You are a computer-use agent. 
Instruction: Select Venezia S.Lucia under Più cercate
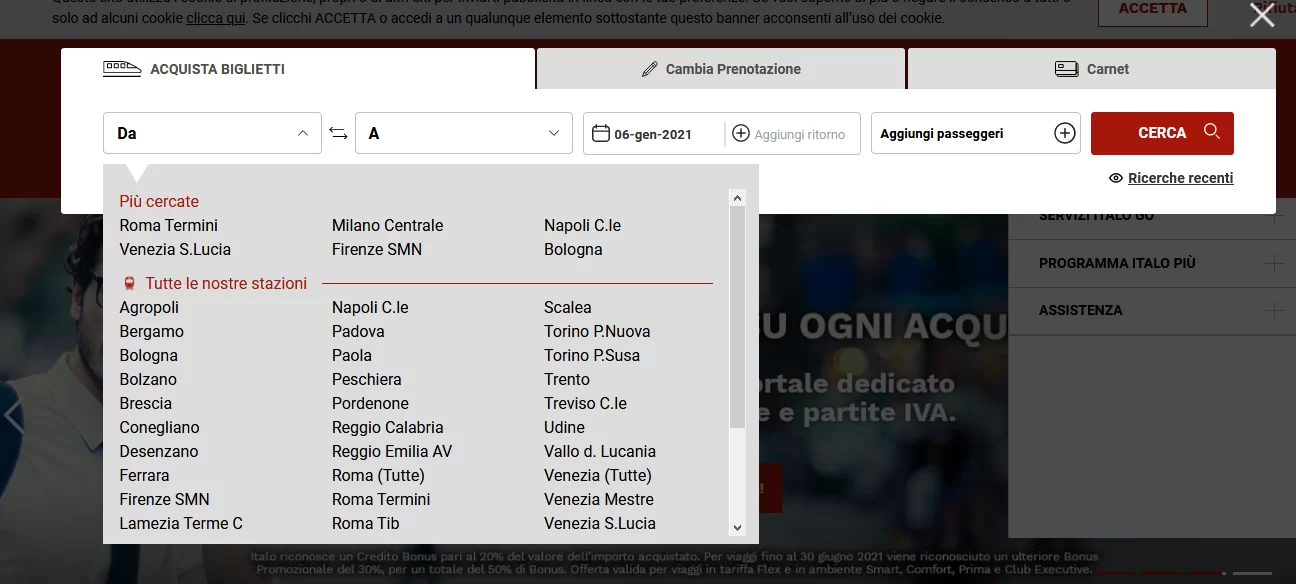[175, 249]
